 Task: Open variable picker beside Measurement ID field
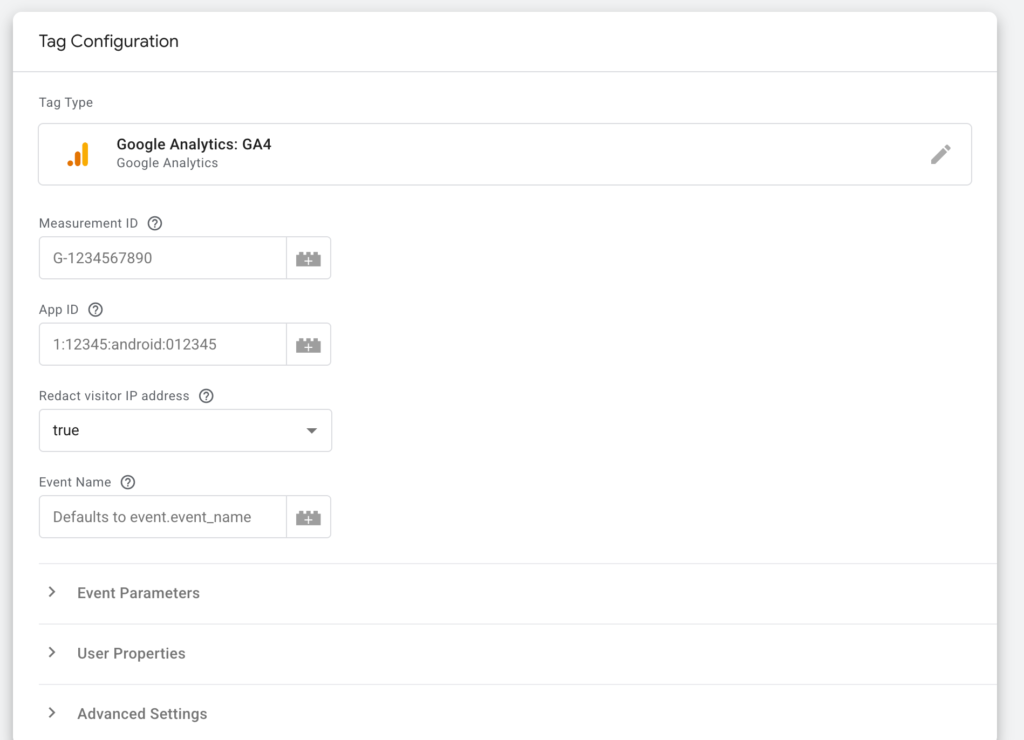point(308,258)
